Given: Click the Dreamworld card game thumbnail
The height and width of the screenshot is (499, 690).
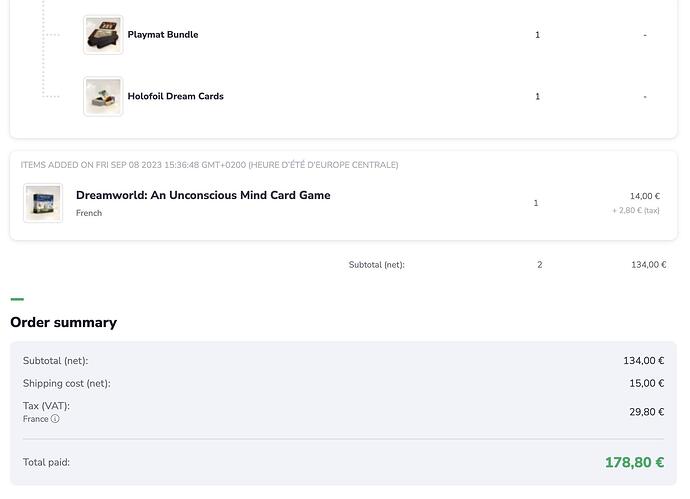Looking at the screenshot, I should click(43, 203).
